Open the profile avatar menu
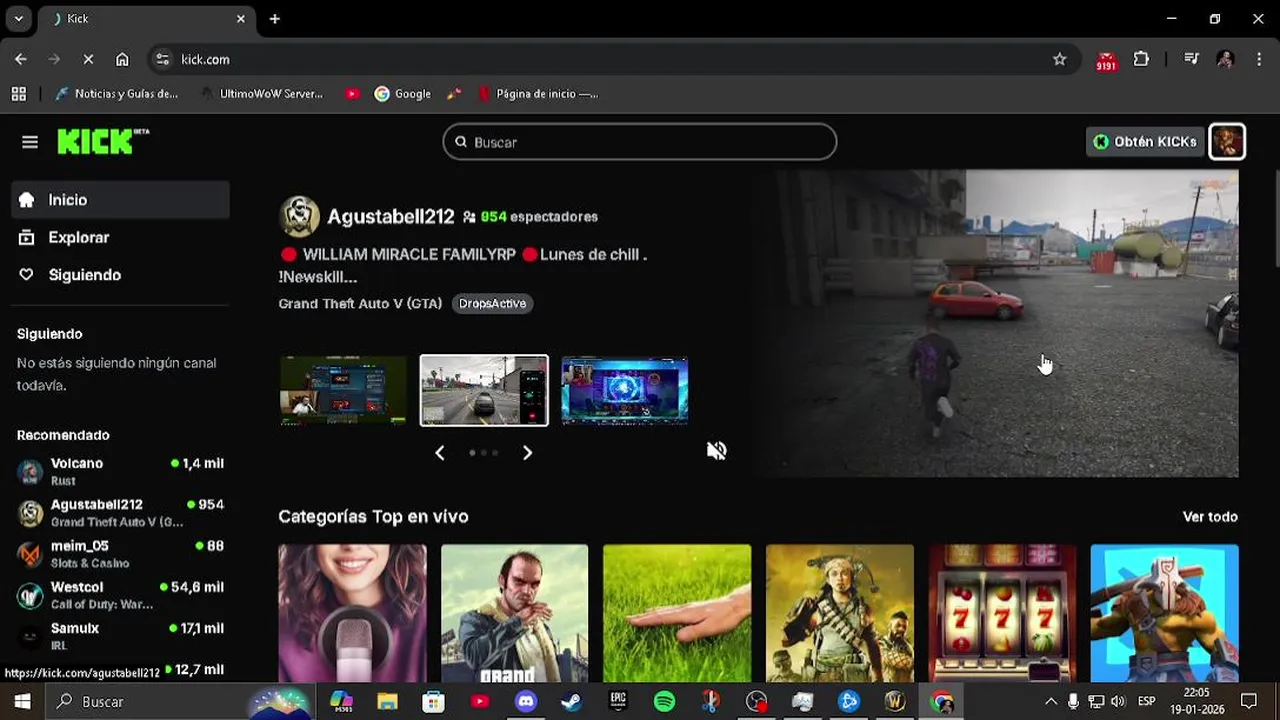 1227,142
